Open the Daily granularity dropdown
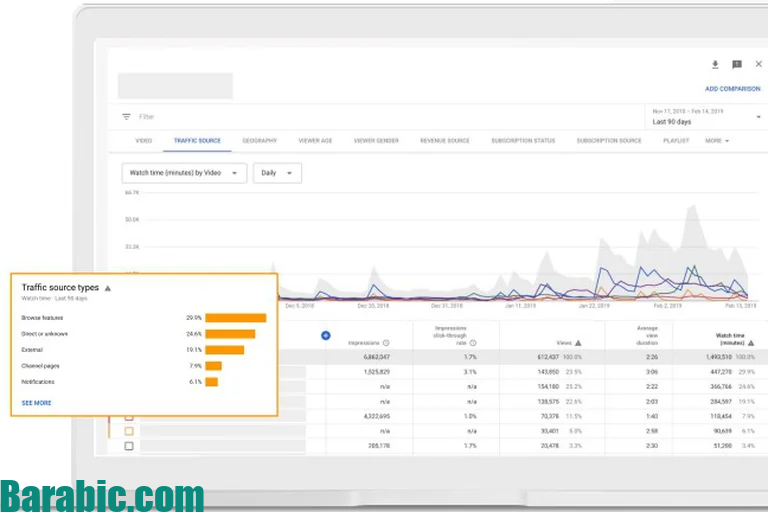The width and height of the screenshot is (768, 512). pyautogui.click(x=277, y=173)
